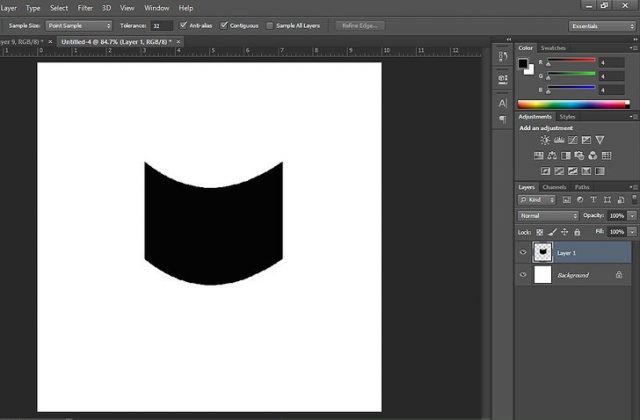Image resolution: width=640 pixels, height=420 pixels.
Task: Filter layers by type layers icon
Action: tap(592, 201)
